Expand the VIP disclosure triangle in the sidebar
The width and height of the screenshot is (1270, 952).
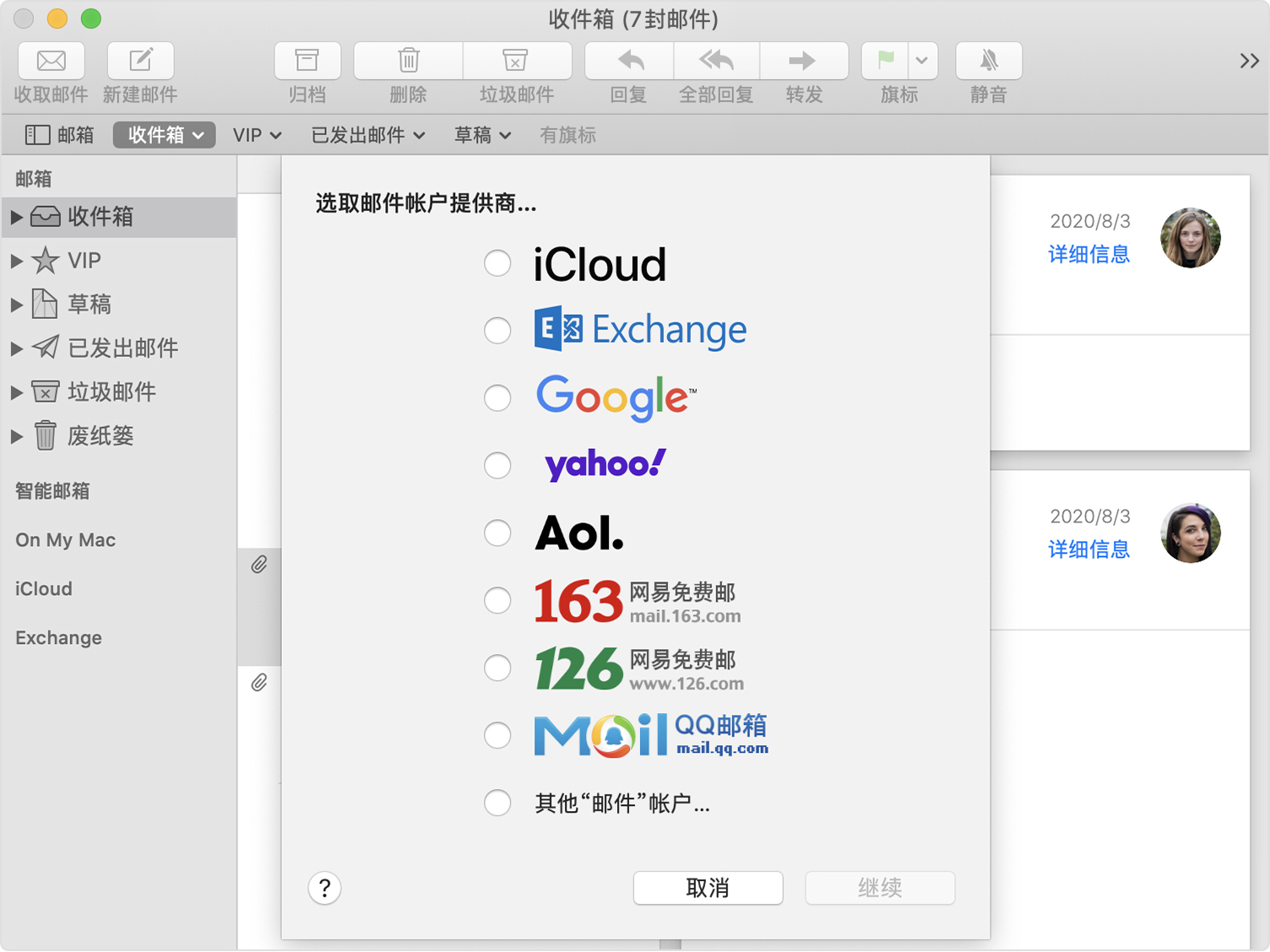tap(16, 261)
